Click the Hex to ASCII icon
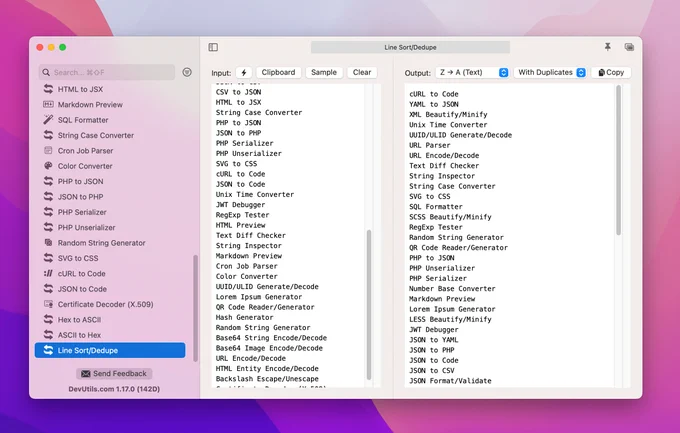The width and height of the screenshot is (680, 433). click(x=48, y=319)
